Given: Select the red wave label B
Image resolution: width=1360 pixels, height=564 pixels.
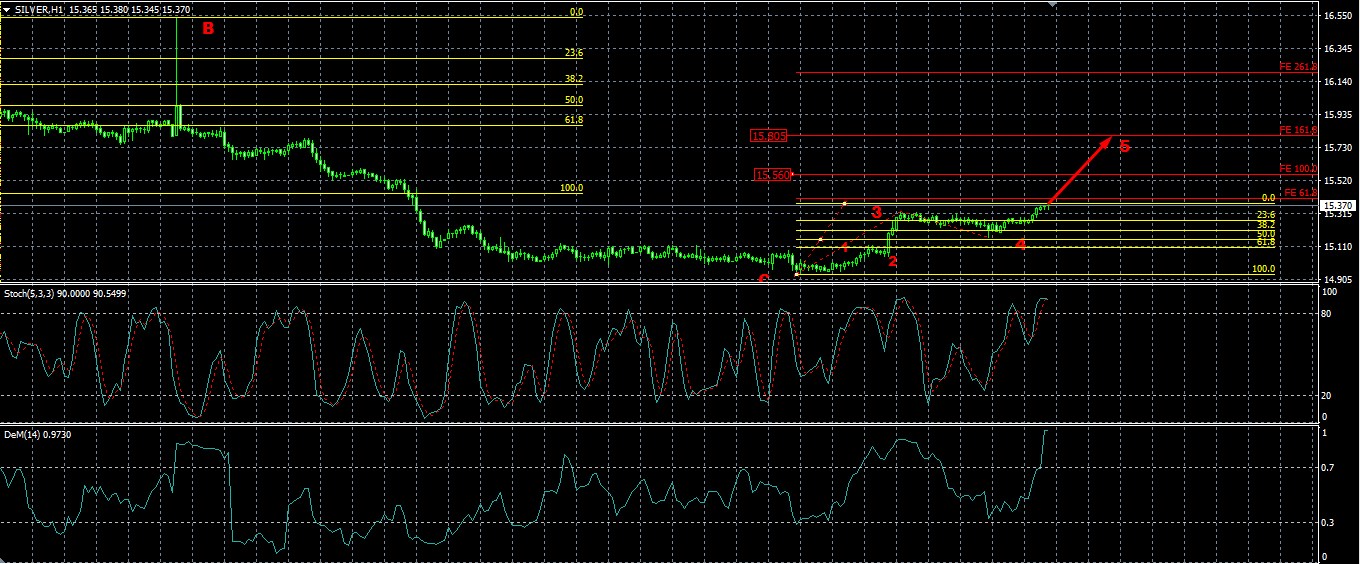Looking at the screenshot, I should tap(208, 28).
